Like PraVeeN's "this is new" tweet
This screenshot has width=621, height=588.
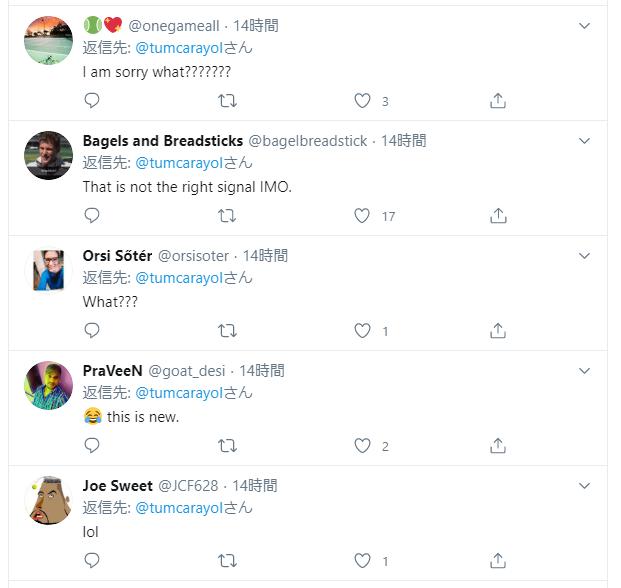tap(363, 446)
